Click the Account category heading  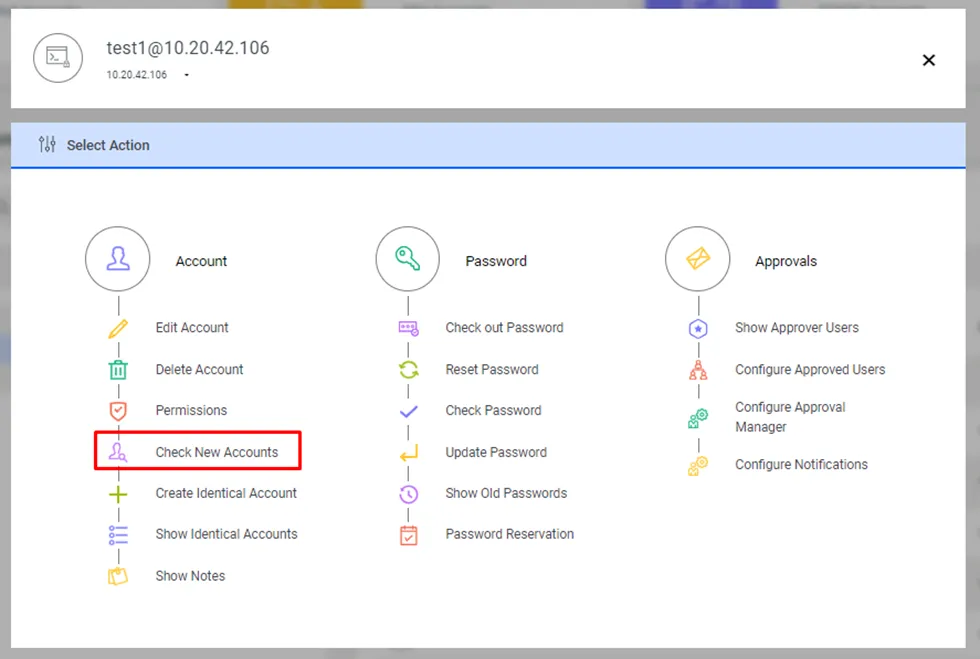(201, 261)
